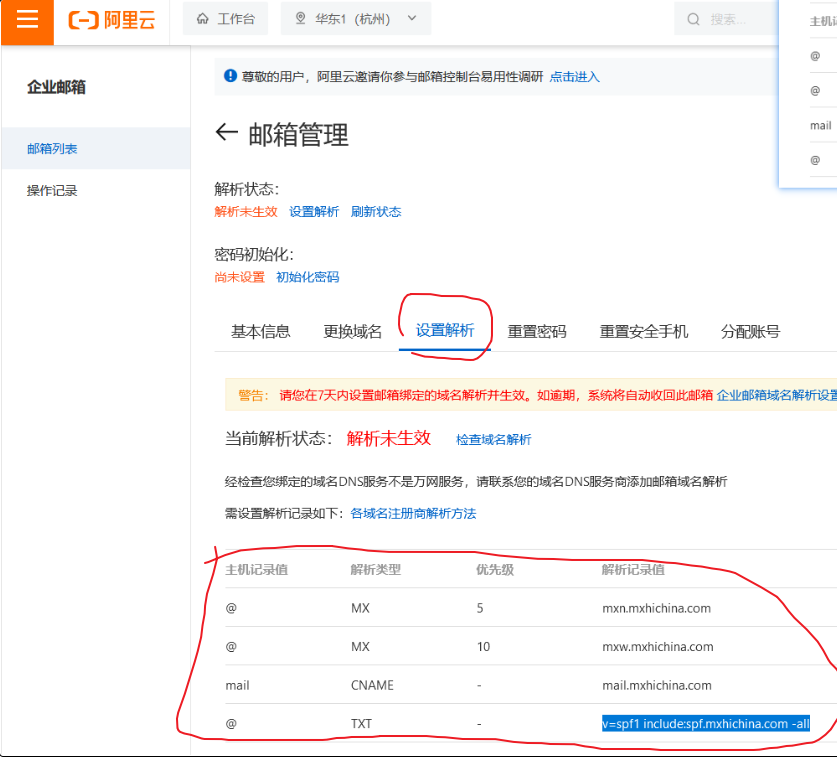Switch to the 更换域名 tab
This screenshot has height=757, width=837.
click(x=352, y=332)
